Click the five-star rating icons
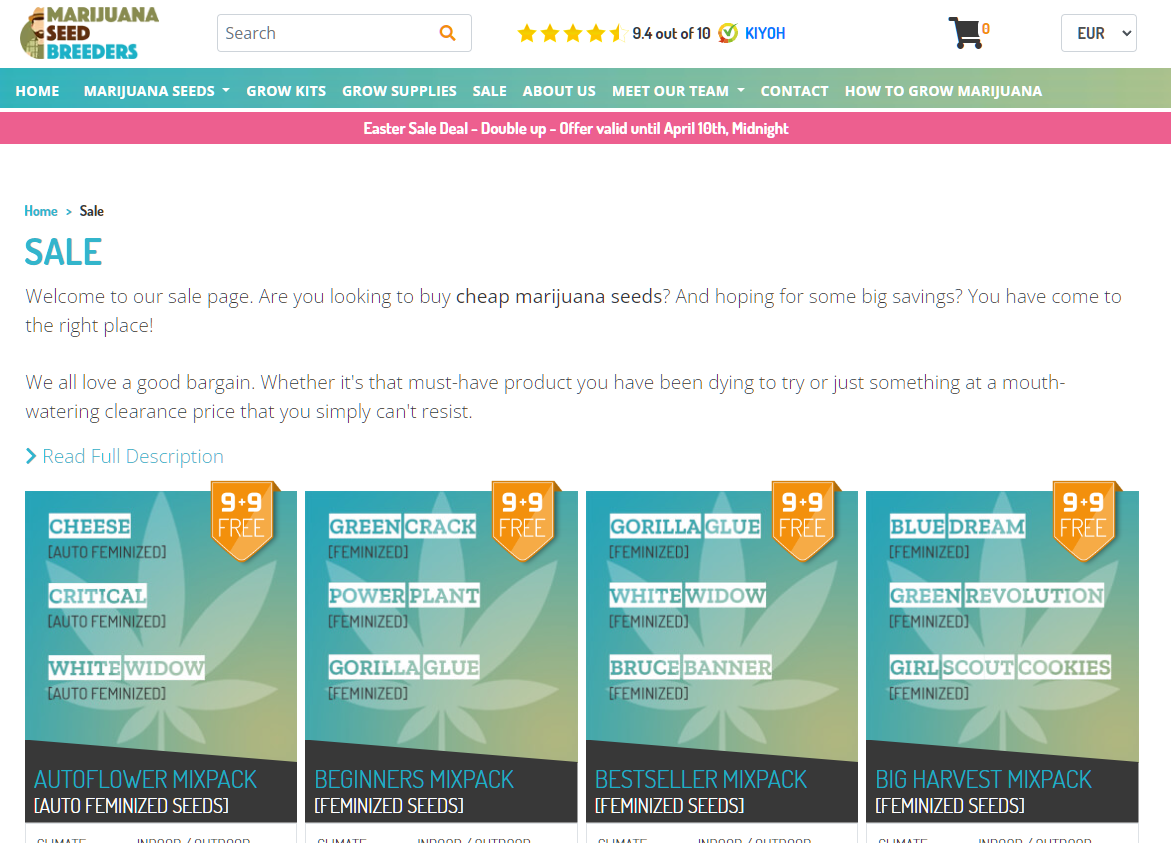This screenshot has width=1171, height=843. [x=571, y=33]
